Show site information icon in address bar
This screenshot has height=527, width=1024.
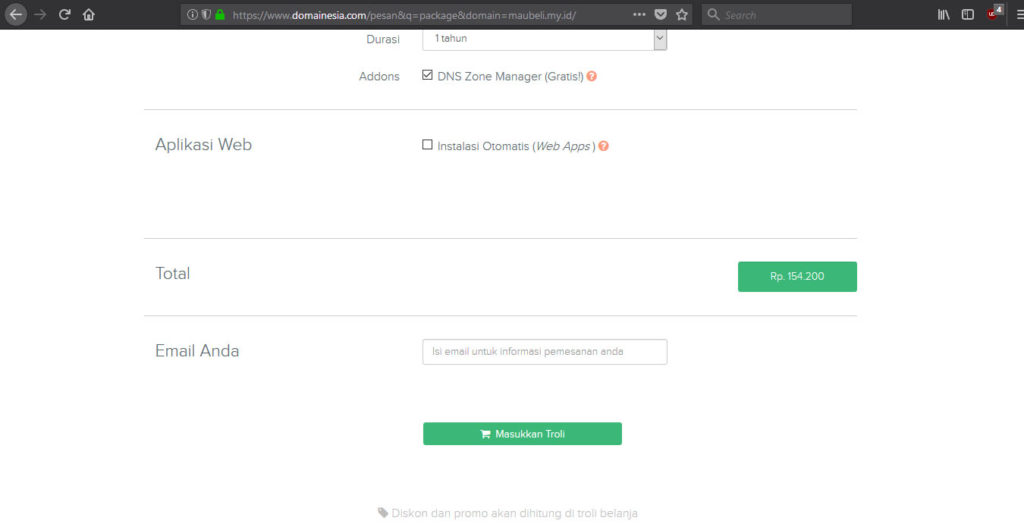click(192, 14)
